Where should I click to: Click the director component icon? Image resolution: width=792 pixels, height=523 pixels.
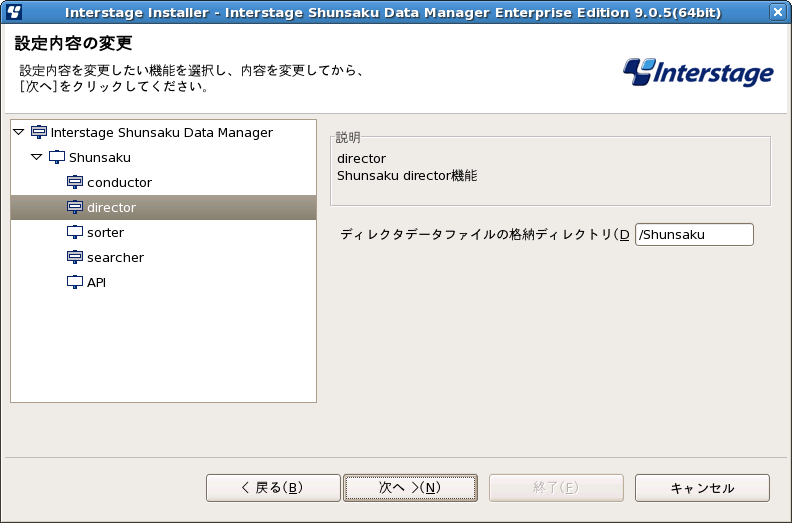tap(75, 207)
